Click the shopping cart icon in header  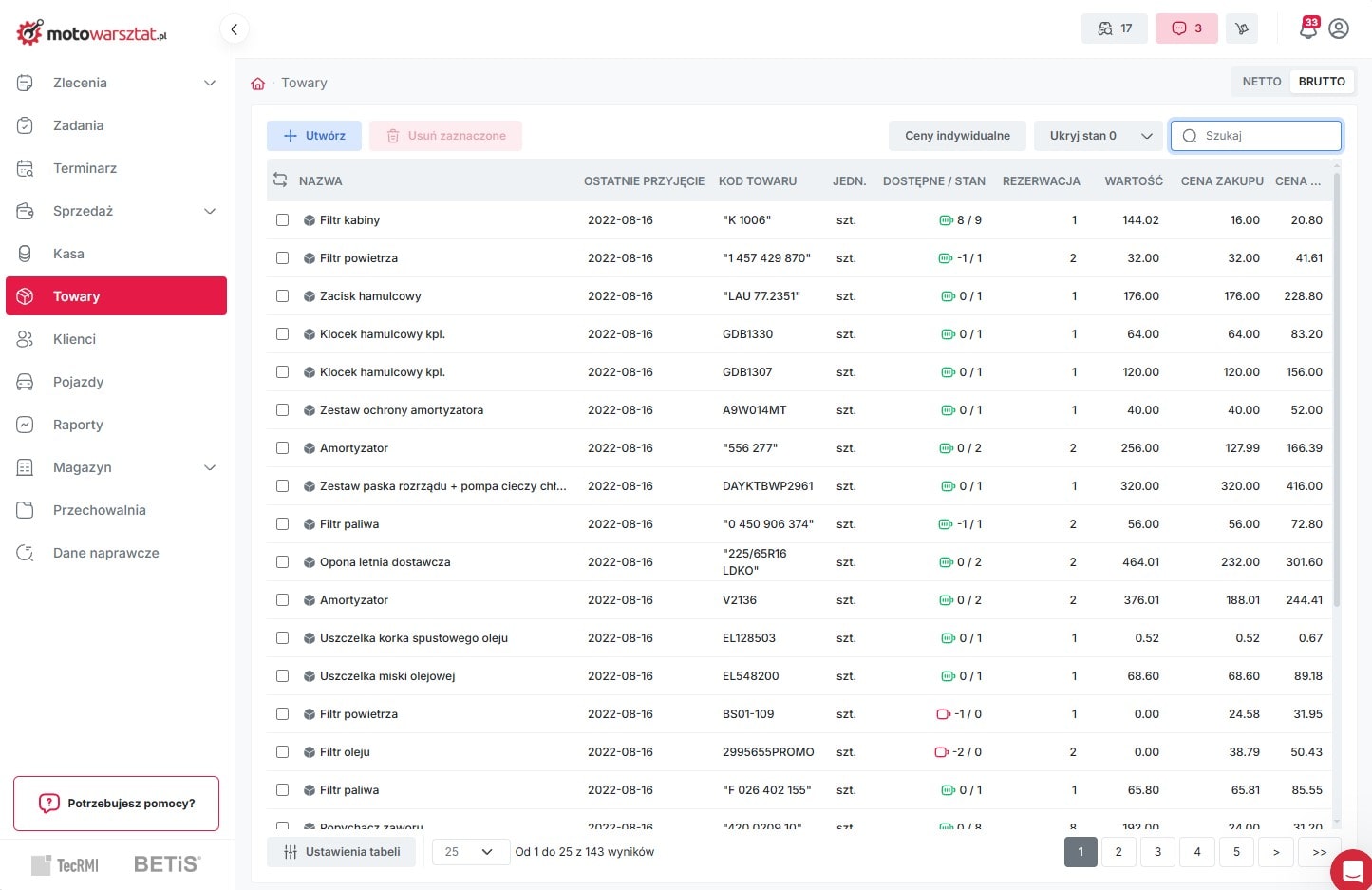(1241, 28)
